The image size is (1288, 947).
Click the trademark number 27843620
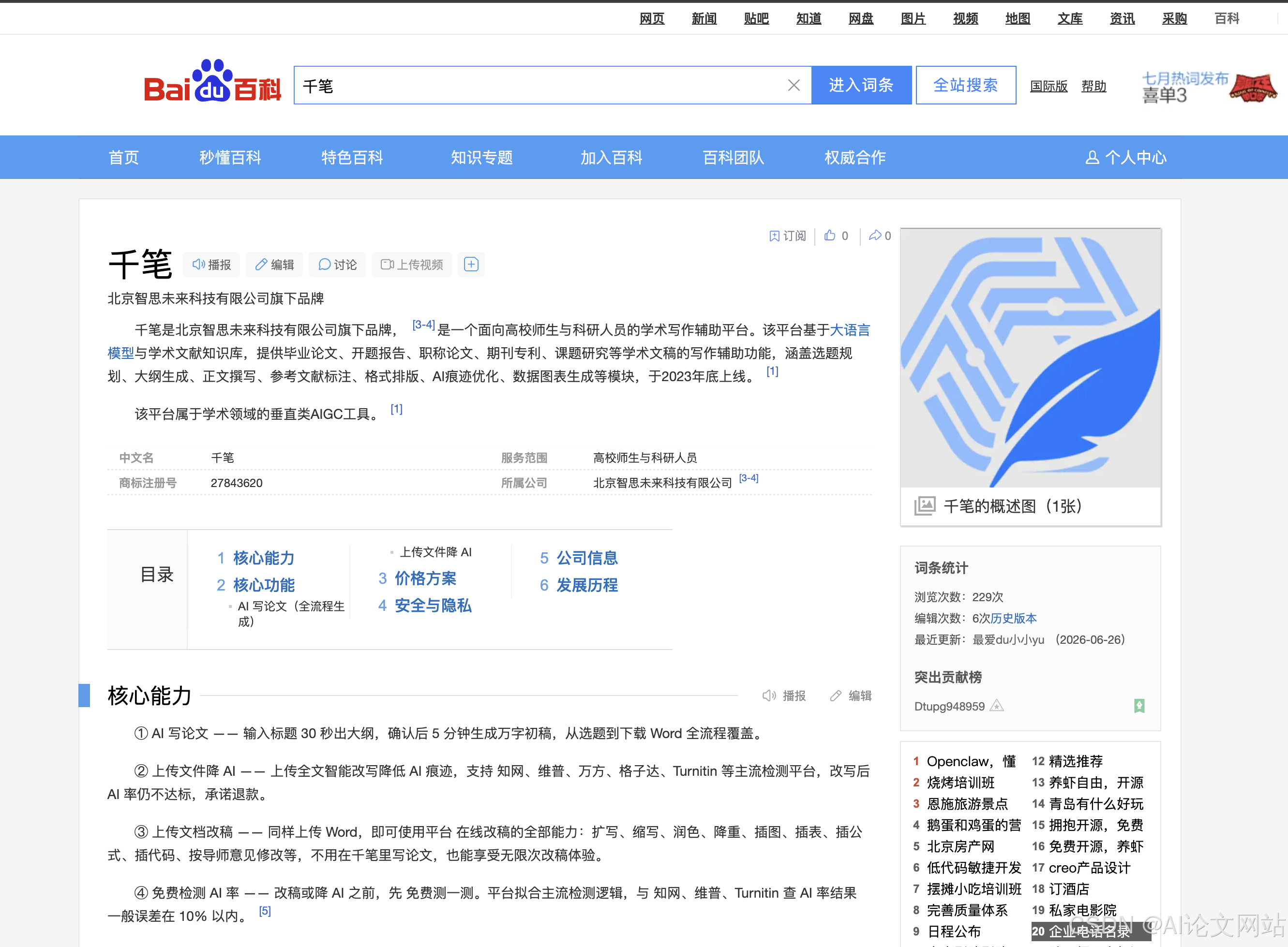(236, 483)
